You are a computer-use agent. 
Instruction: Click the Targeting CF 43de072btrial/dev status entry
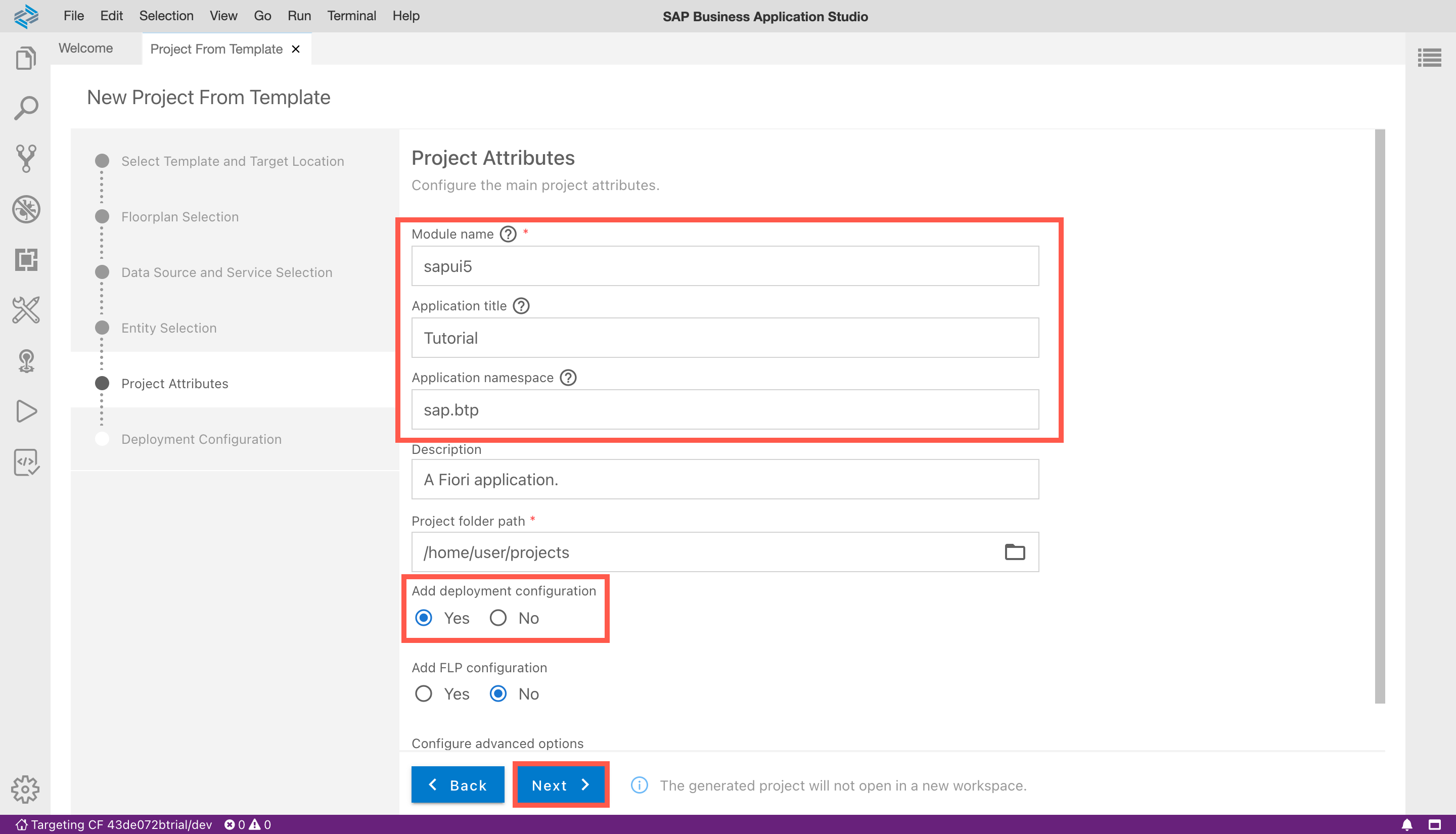click(x=113, y=825)
